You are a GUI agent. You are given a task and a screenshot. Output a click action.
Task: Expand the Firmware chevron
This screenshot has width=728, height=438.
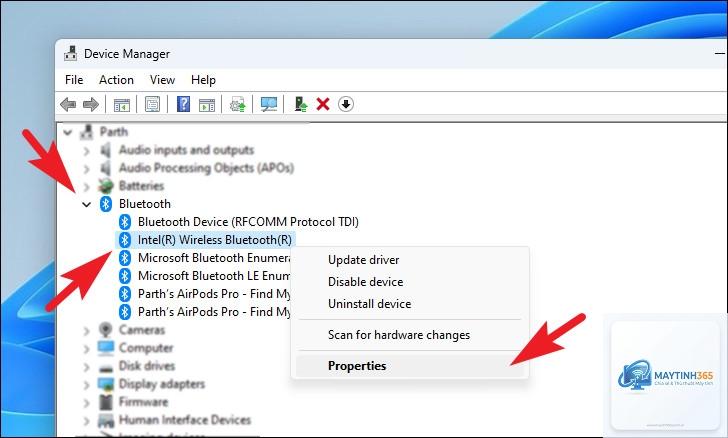pos(86,403)
